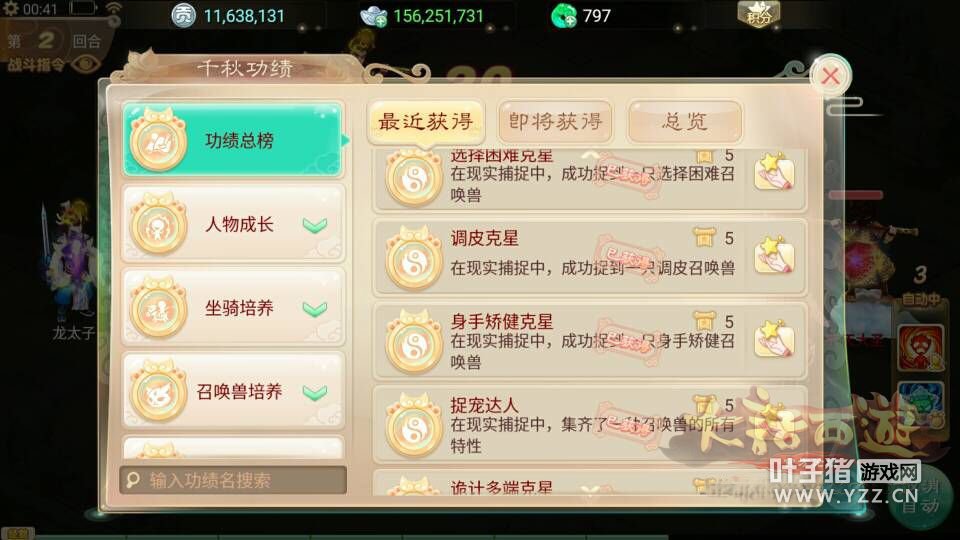Select the 功绩总榜 category
Viewport: 960px width, 540px height.
tap(233, 140)
